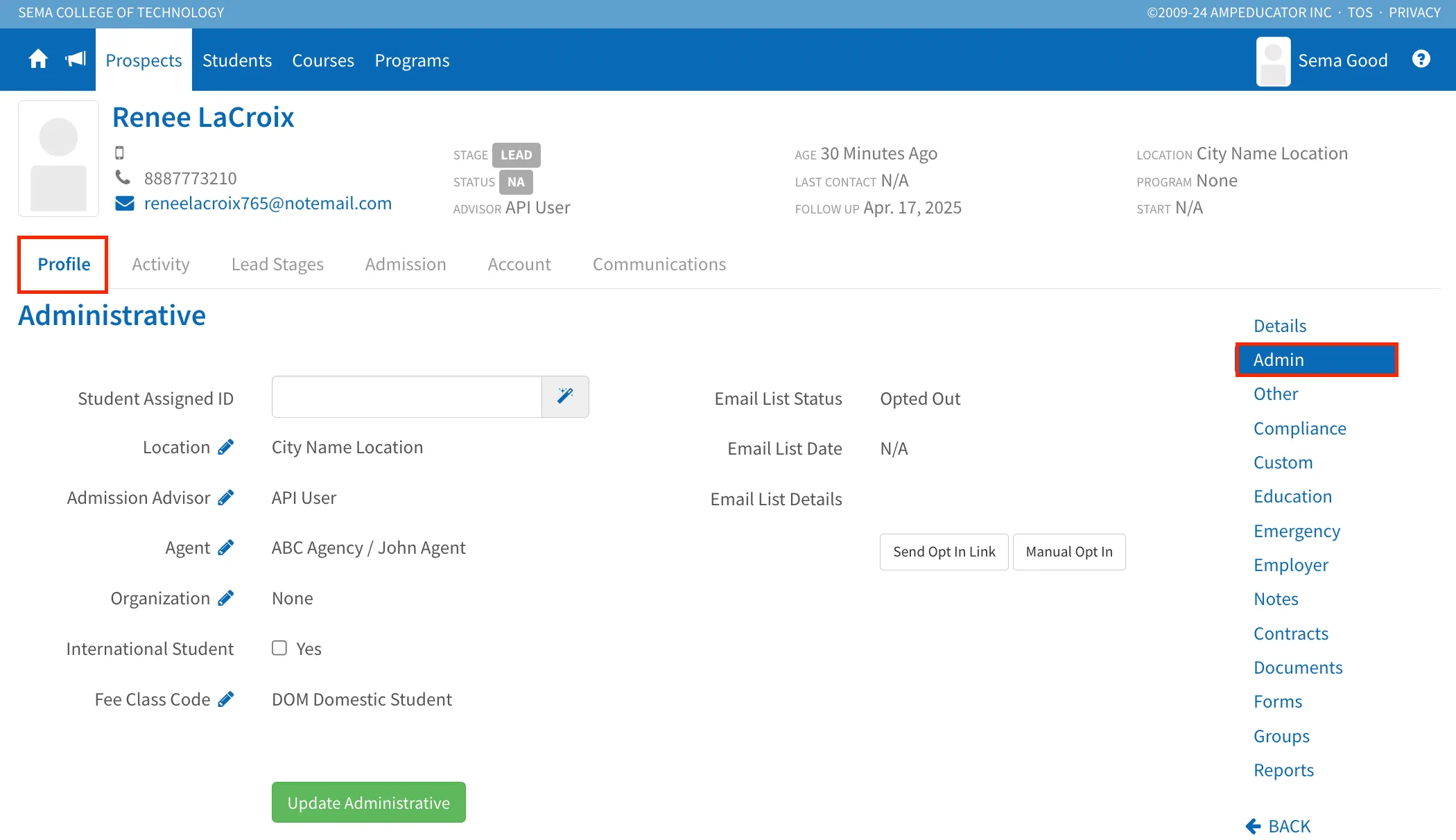Open the Compliance section link

coord(1300,428)
